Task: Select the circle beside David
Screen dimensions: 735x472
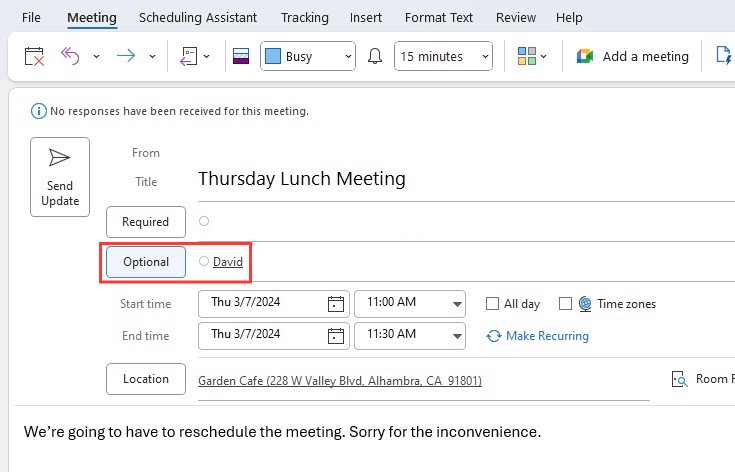Action: point(203,261)
